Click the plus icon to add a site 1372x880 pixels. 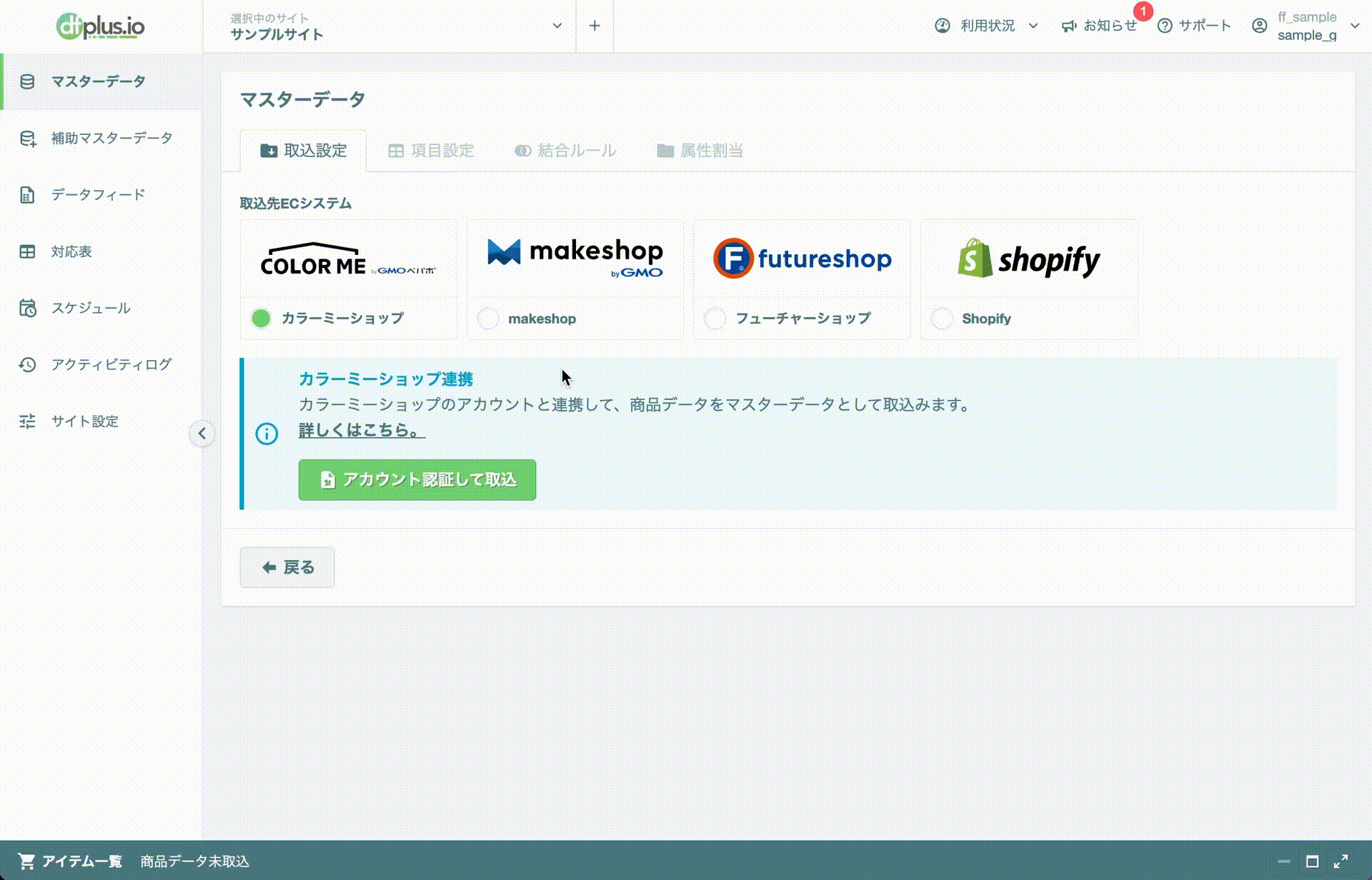pos(595,26)
